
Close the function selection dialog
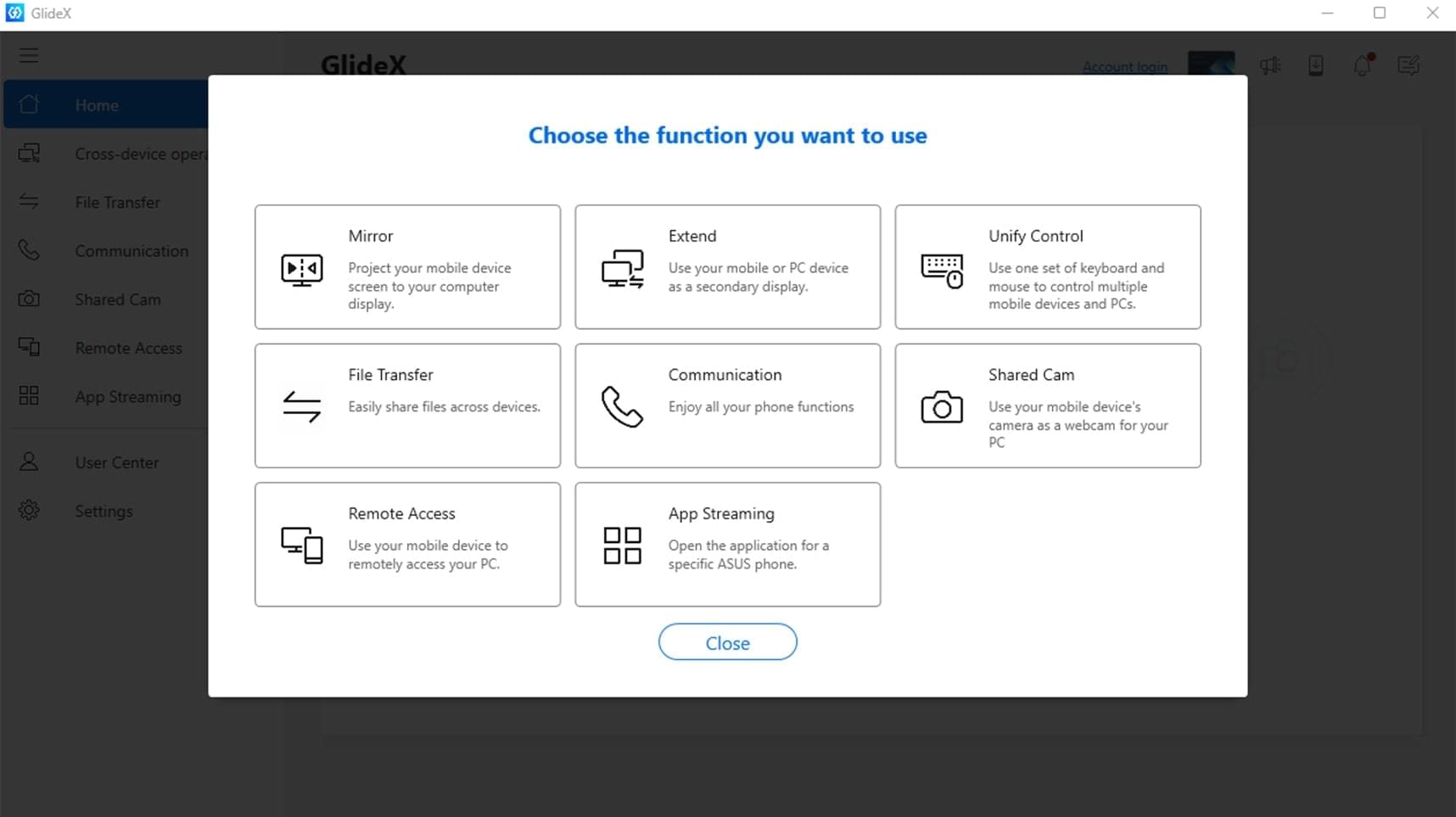[727, 642]
